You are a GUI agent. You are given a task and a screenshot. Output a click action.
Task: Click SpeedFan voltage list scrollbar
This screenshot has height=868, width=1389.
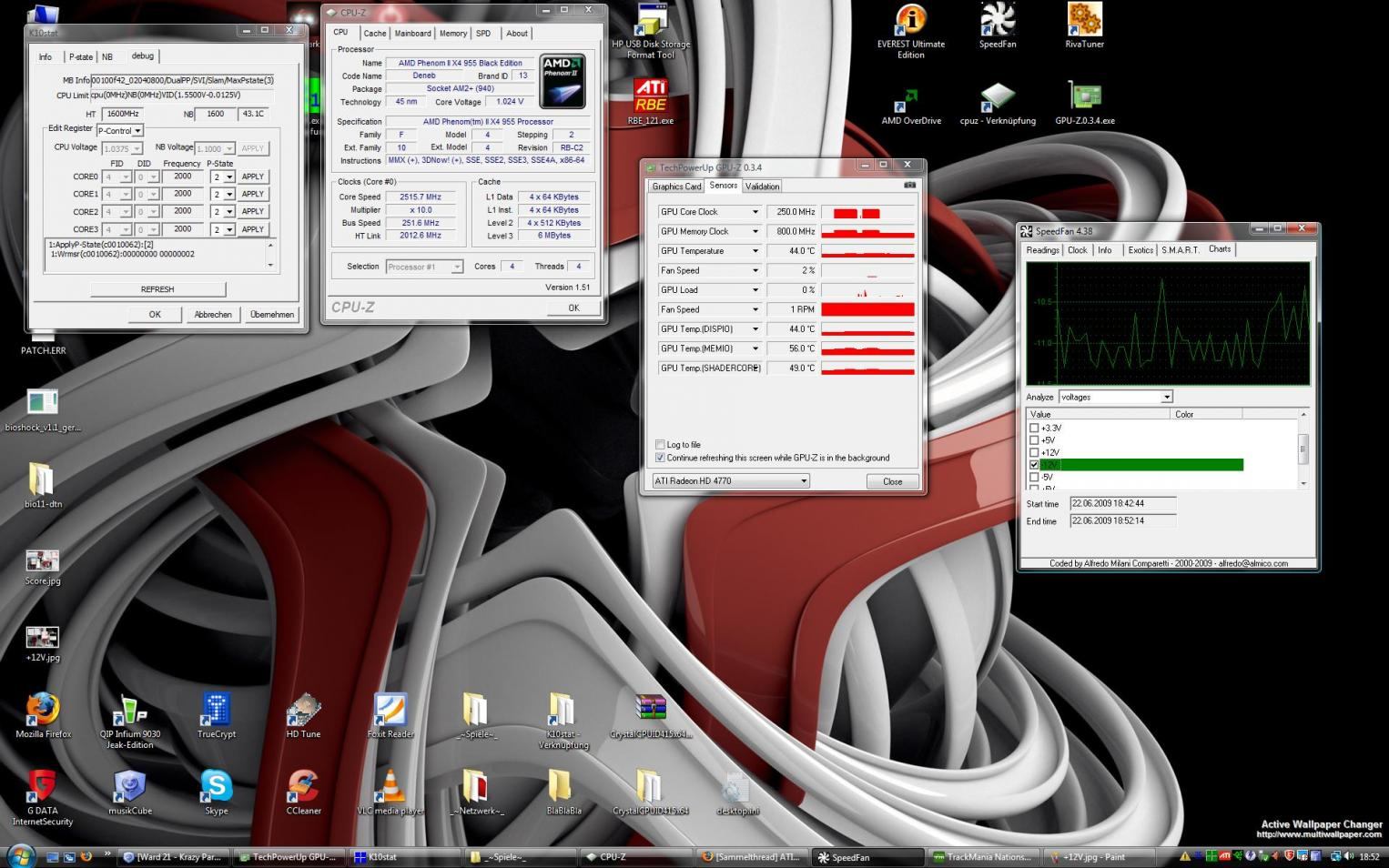[1303, 449]
